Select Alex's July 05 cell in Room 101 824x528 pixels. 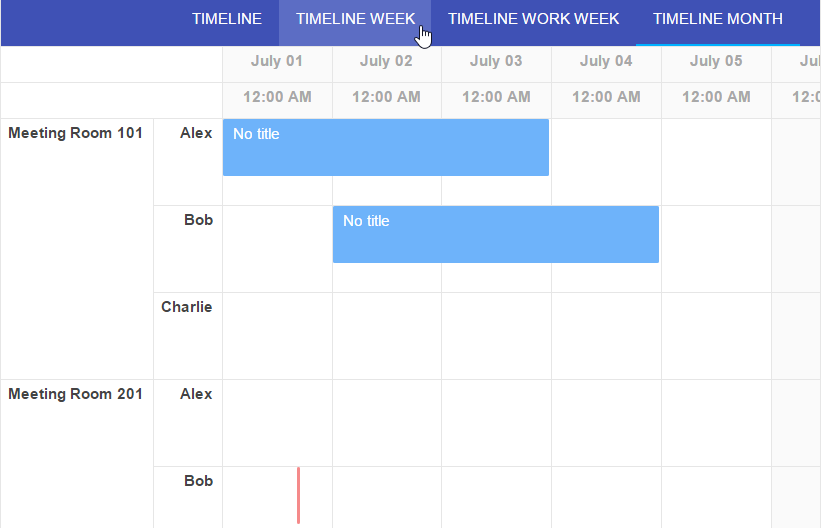pyautogui.click(x=716, y=162)
